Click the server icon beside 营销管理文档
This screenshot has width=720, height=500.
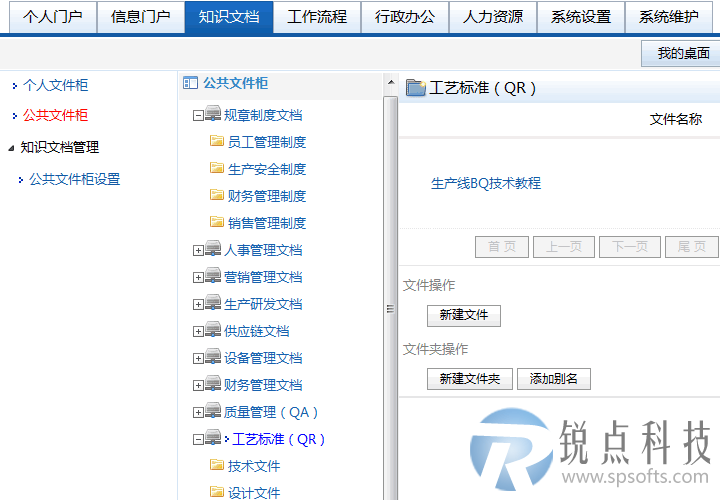213,275
